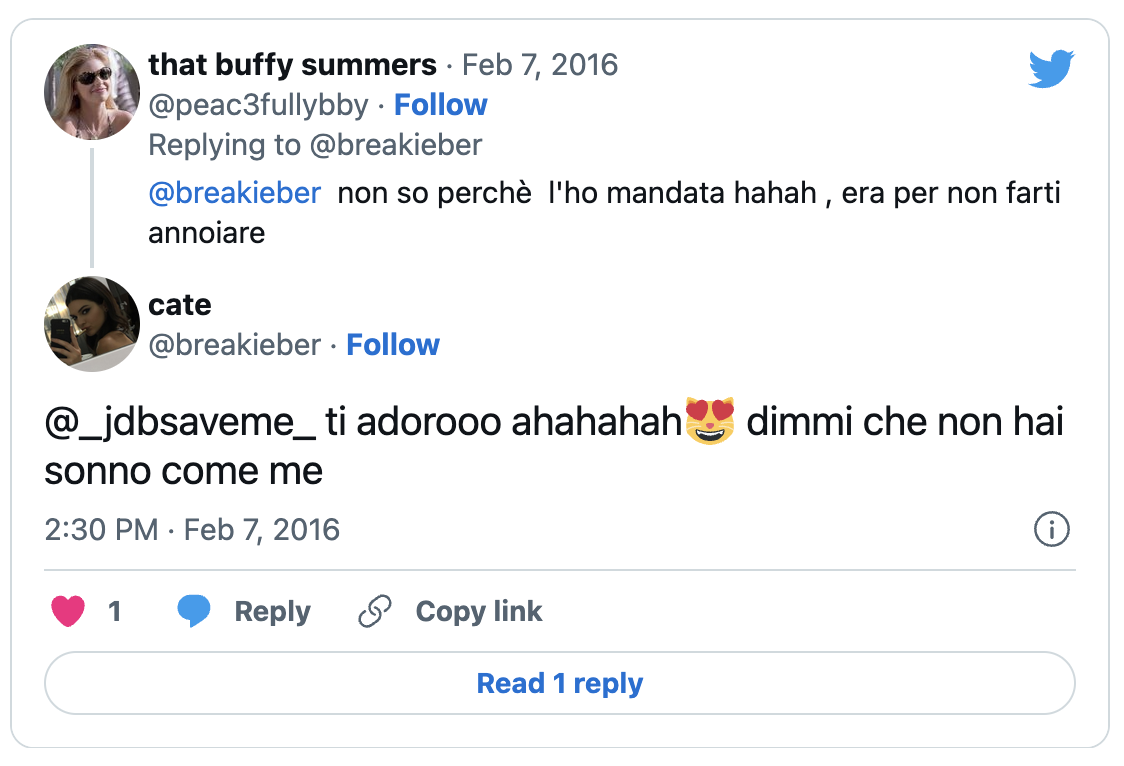Viewport: 1124px width, 766px height.
Task: Expand thread with Read 1 reply
Action: (x=560, y=684)
